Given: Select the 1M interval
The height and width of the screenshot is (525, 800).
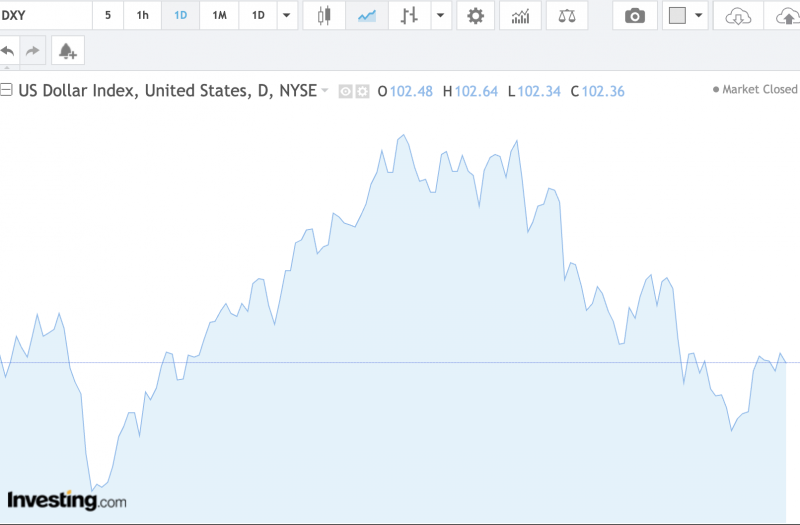Looking at the screenshot, I should click(x=219, y=16).
